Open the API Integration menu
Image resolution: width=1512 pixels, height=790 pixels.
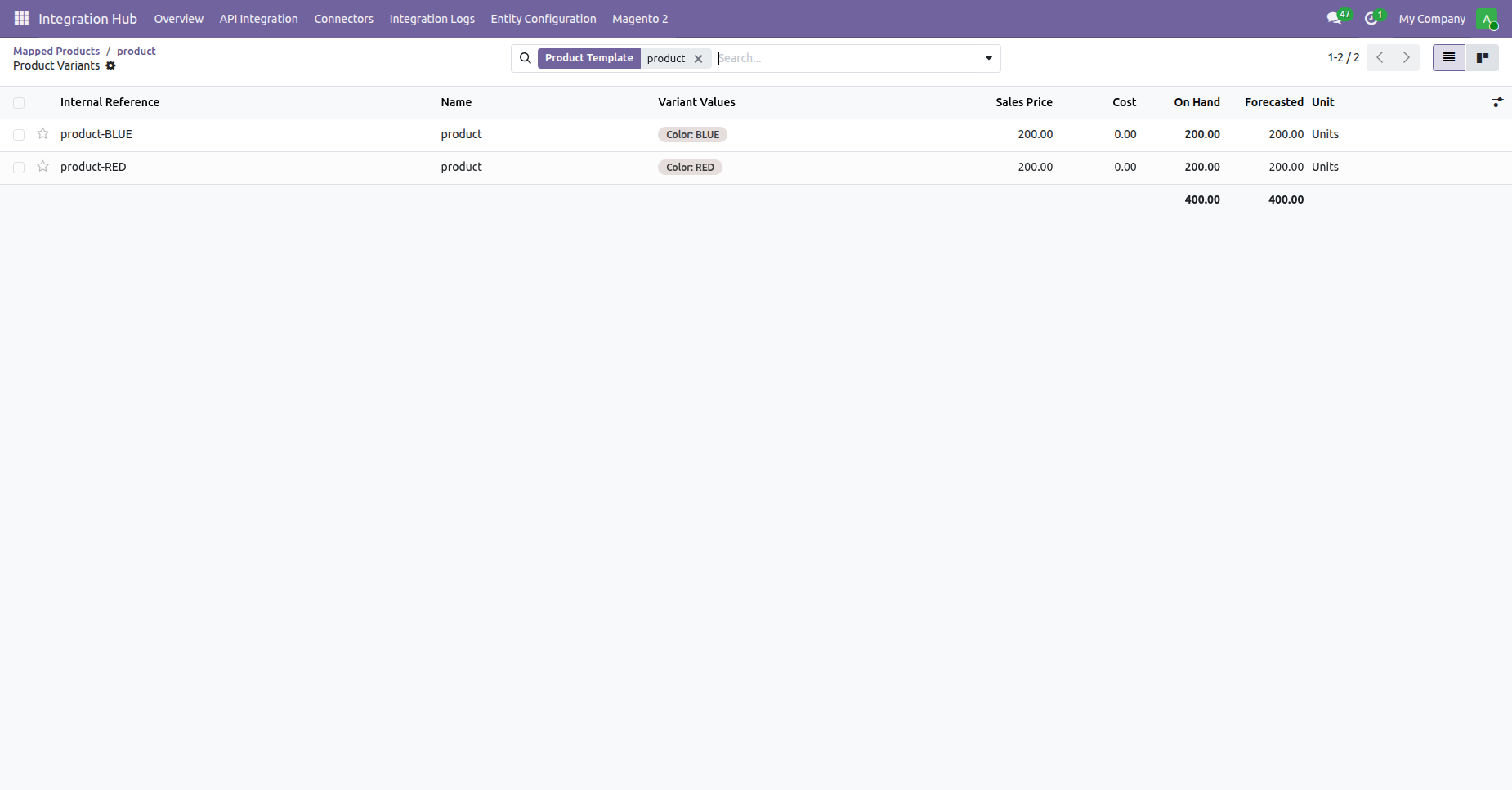(x=259, y=19)
